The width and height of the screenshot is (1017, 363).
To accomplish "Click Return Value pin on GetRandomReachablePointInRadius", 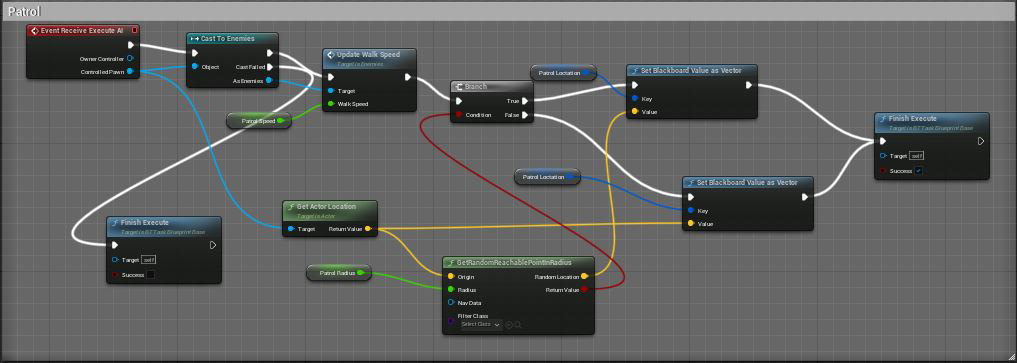I will tap(584, 290).
